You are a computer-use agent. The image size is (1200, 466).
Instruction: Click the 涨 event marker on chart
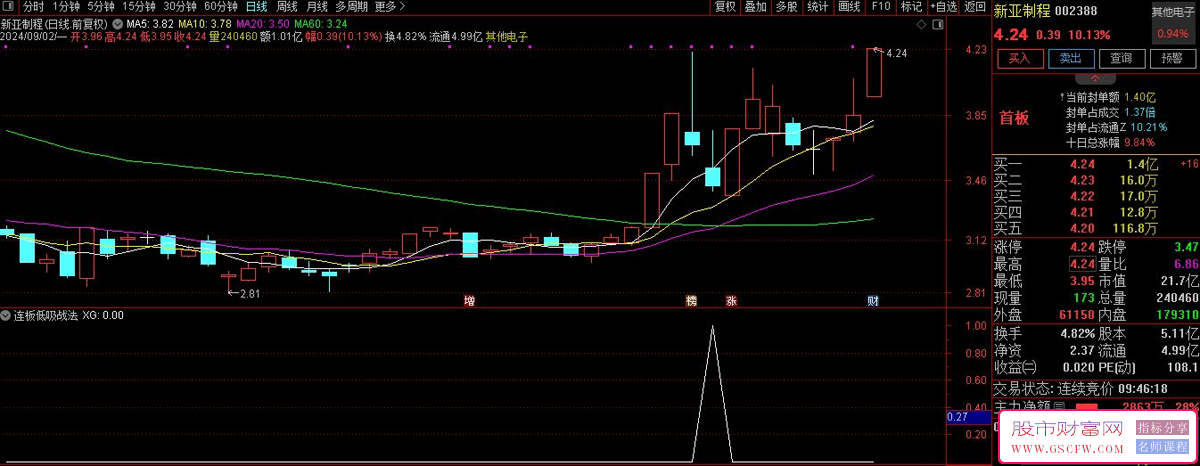pos(731,300)
